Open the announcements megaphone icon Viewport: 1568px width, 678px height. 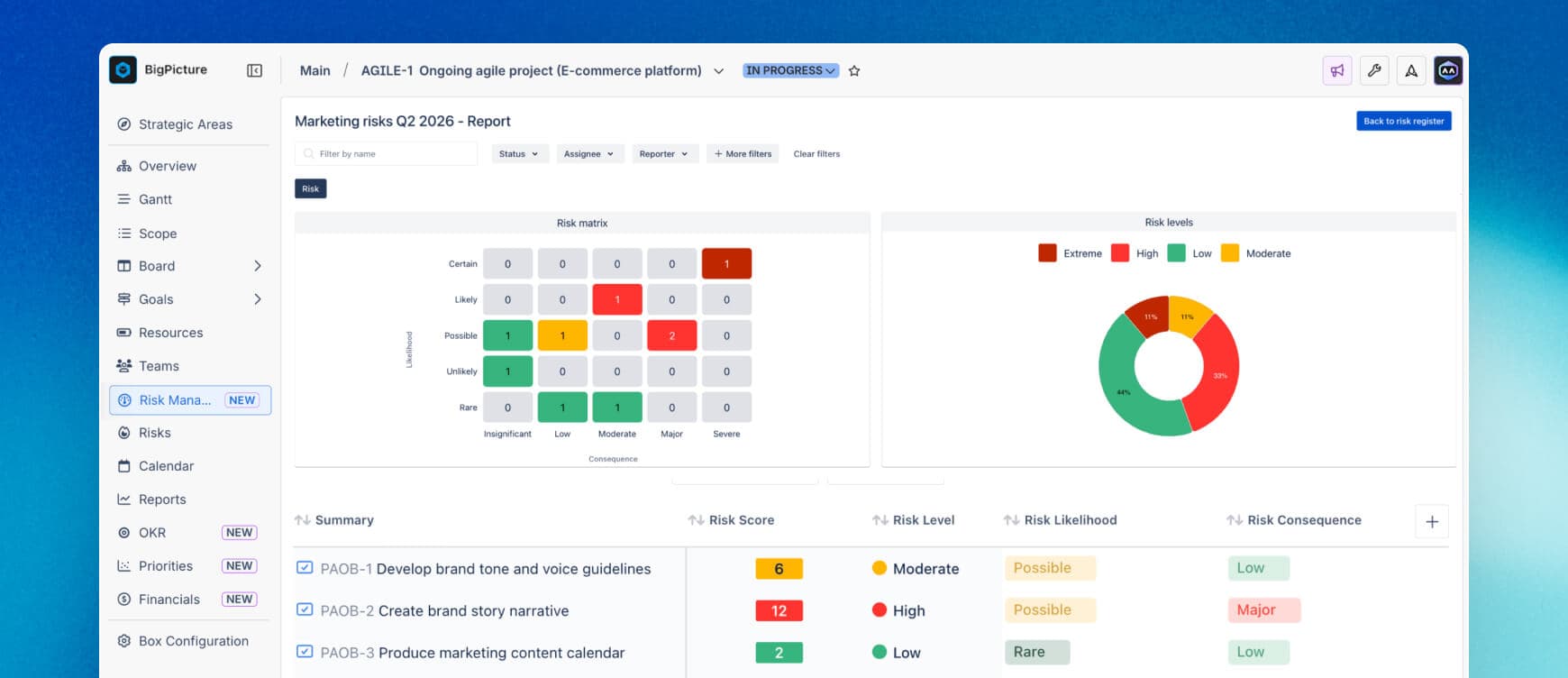point(1337,70)
